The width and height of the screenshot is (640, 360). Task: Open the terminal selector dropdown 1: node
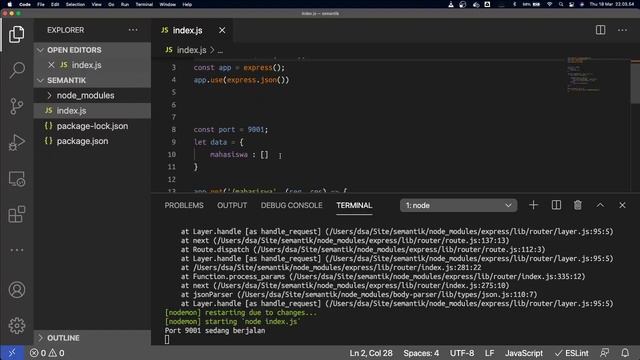(x=458, y=205)
